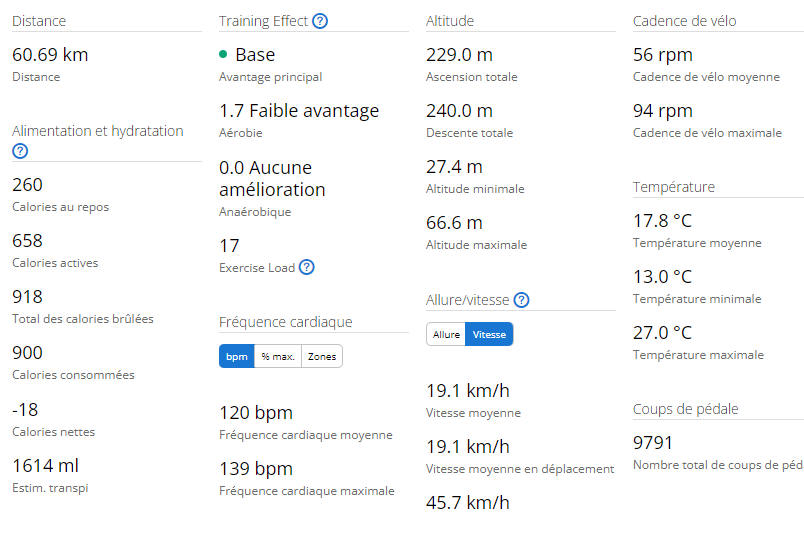Click the 9791 pedal strokes value

[x=653, y=443]
